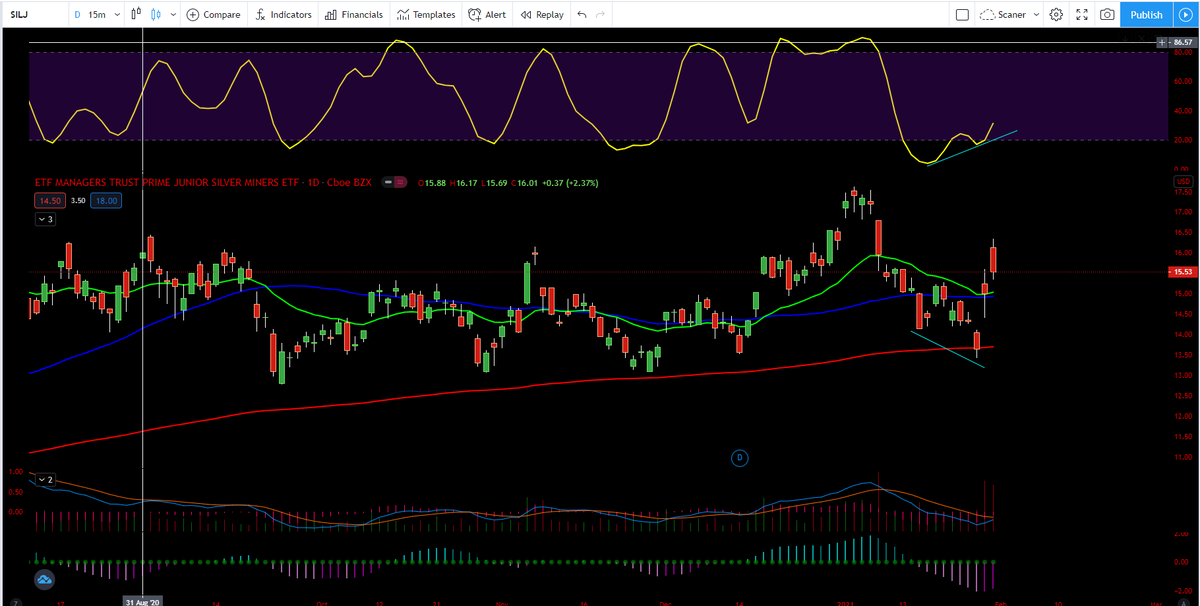
Task: Enter fullscreen mode with arrows icon
Action: tap(1081, 15)
